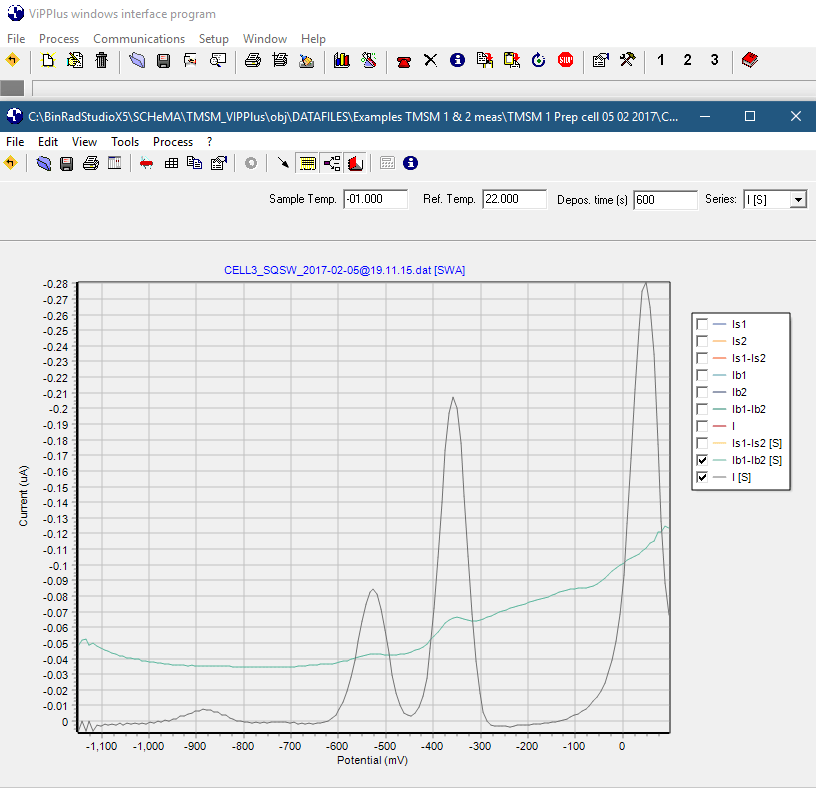This screenshot has width=816, height=788.
Task: Open the Communications menu
Action: click(x=138, y=38)
